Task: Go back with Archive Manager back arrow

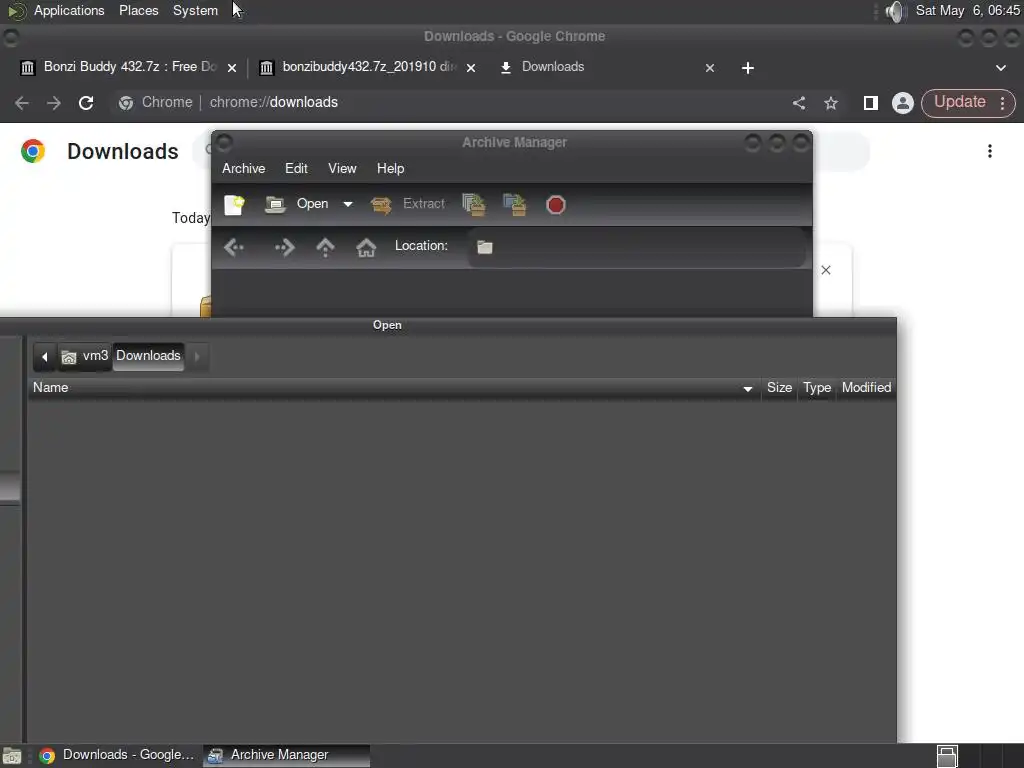Action: point(234,248)
